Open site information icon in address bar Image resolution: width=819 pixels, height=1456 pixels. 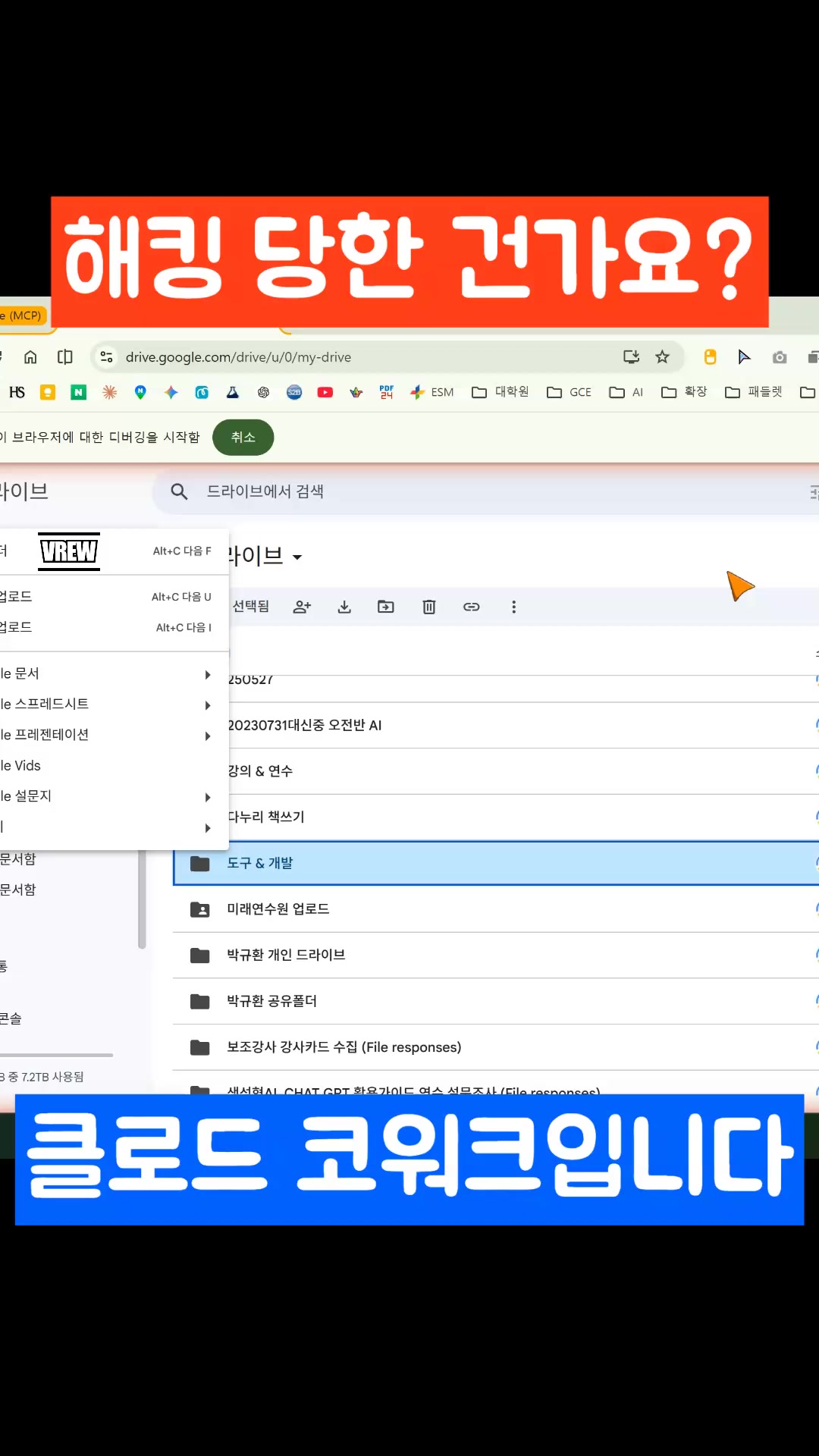point(106,357)
